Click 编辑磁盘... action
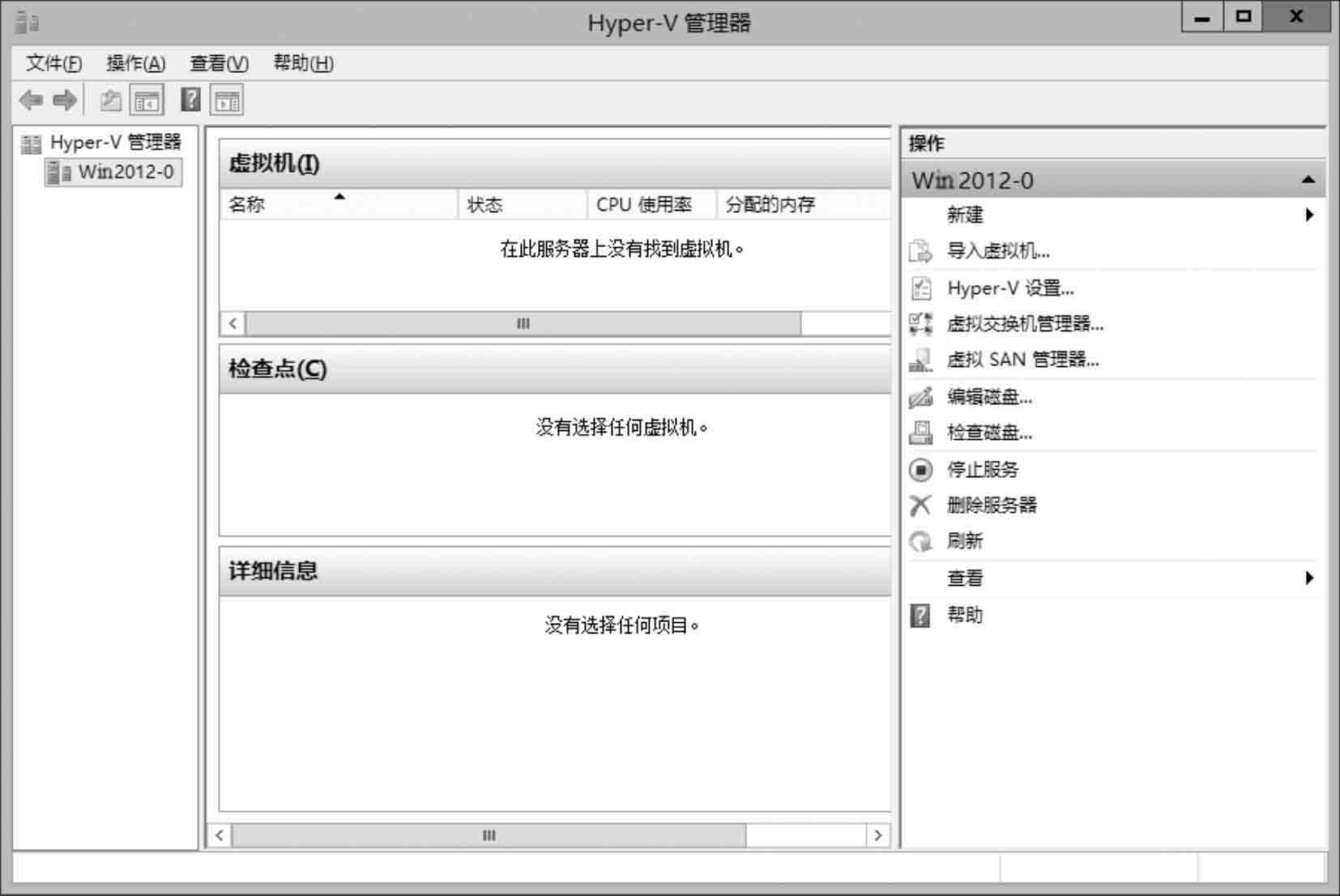The height and width of the screenshot is (896, 1340). click(989, 397)
